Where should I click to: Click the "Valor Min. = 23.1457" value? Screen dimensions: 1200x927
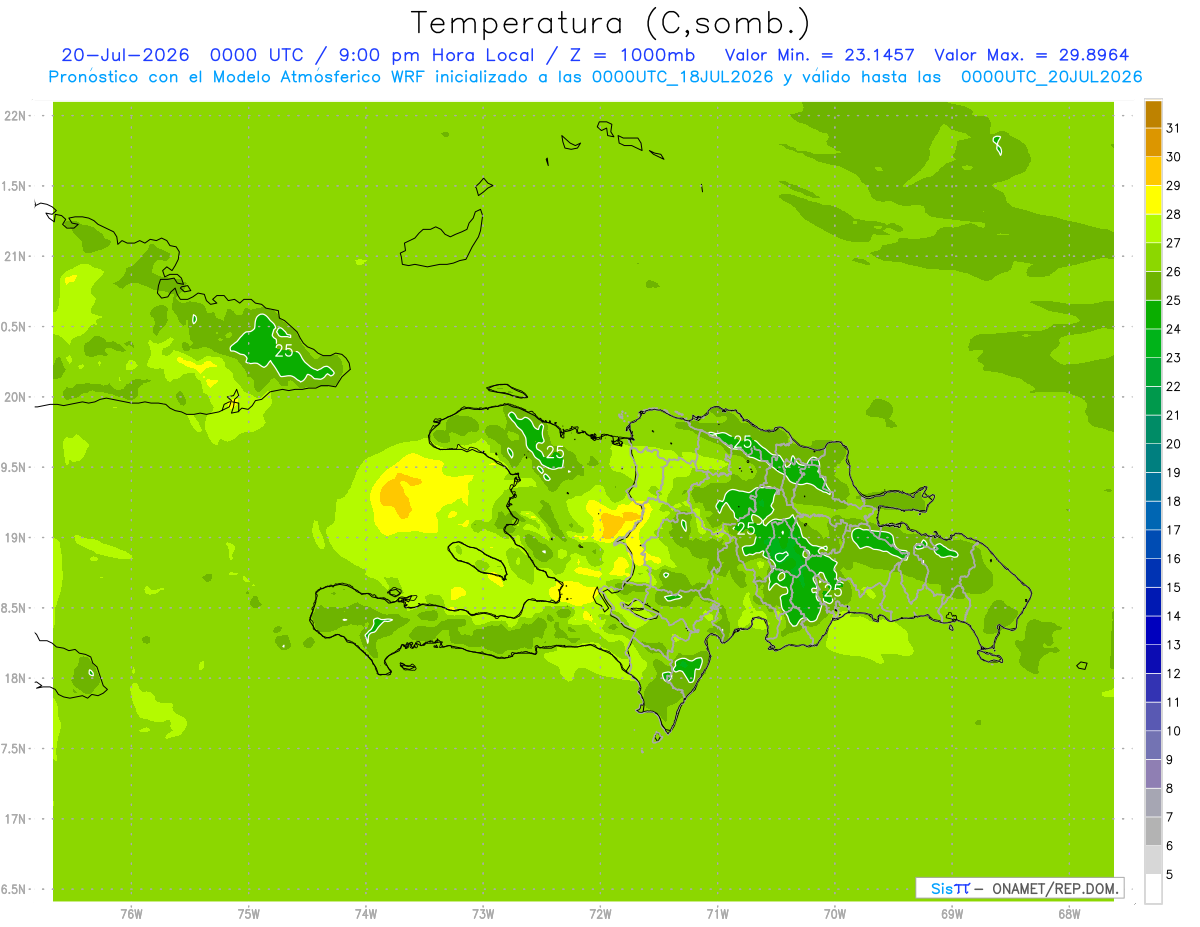[819, 55]
